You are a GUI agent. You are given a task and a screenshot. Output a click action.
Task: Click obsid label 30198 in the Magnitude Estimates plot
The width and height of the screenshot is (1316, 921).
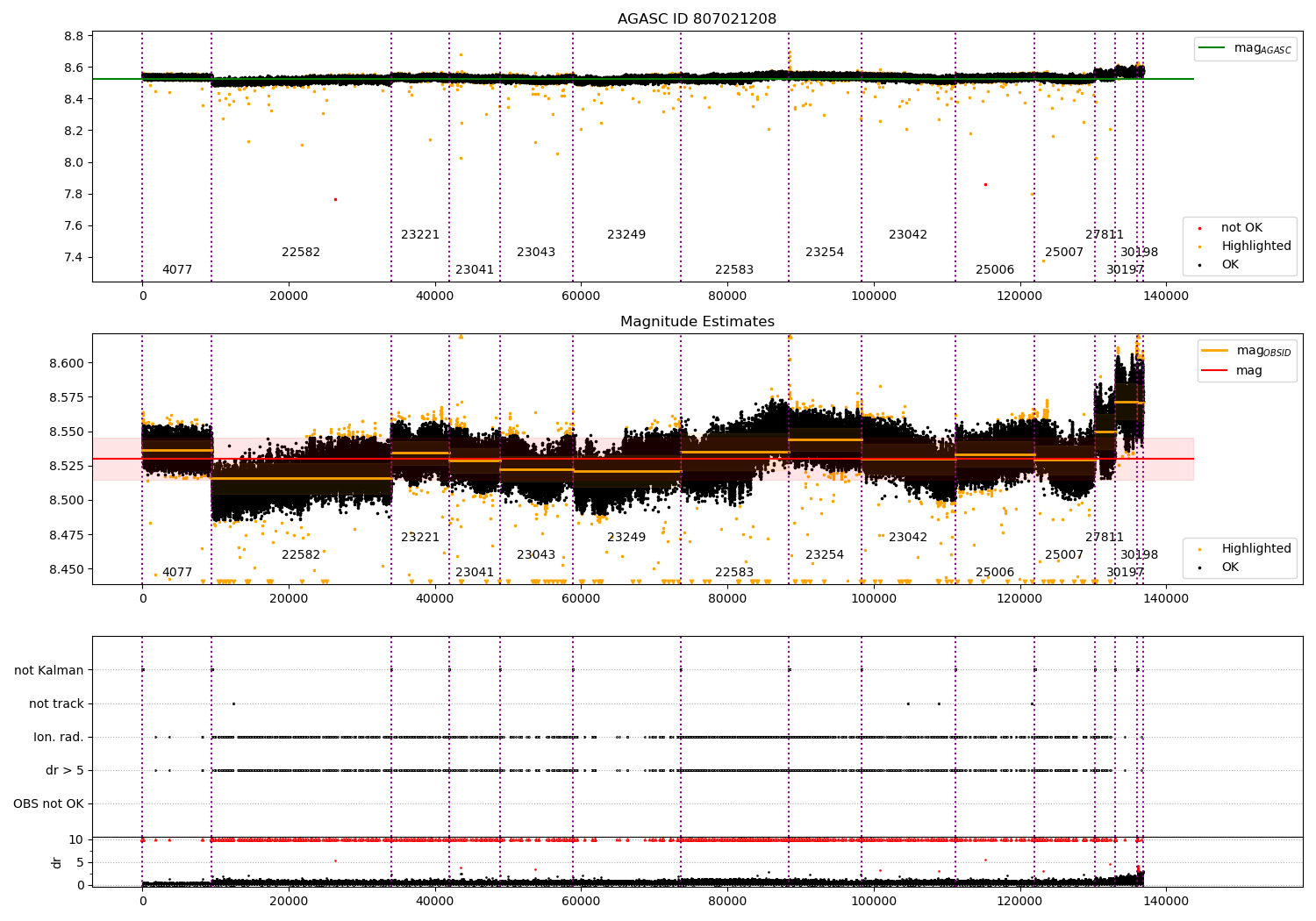pos(1139,555)
